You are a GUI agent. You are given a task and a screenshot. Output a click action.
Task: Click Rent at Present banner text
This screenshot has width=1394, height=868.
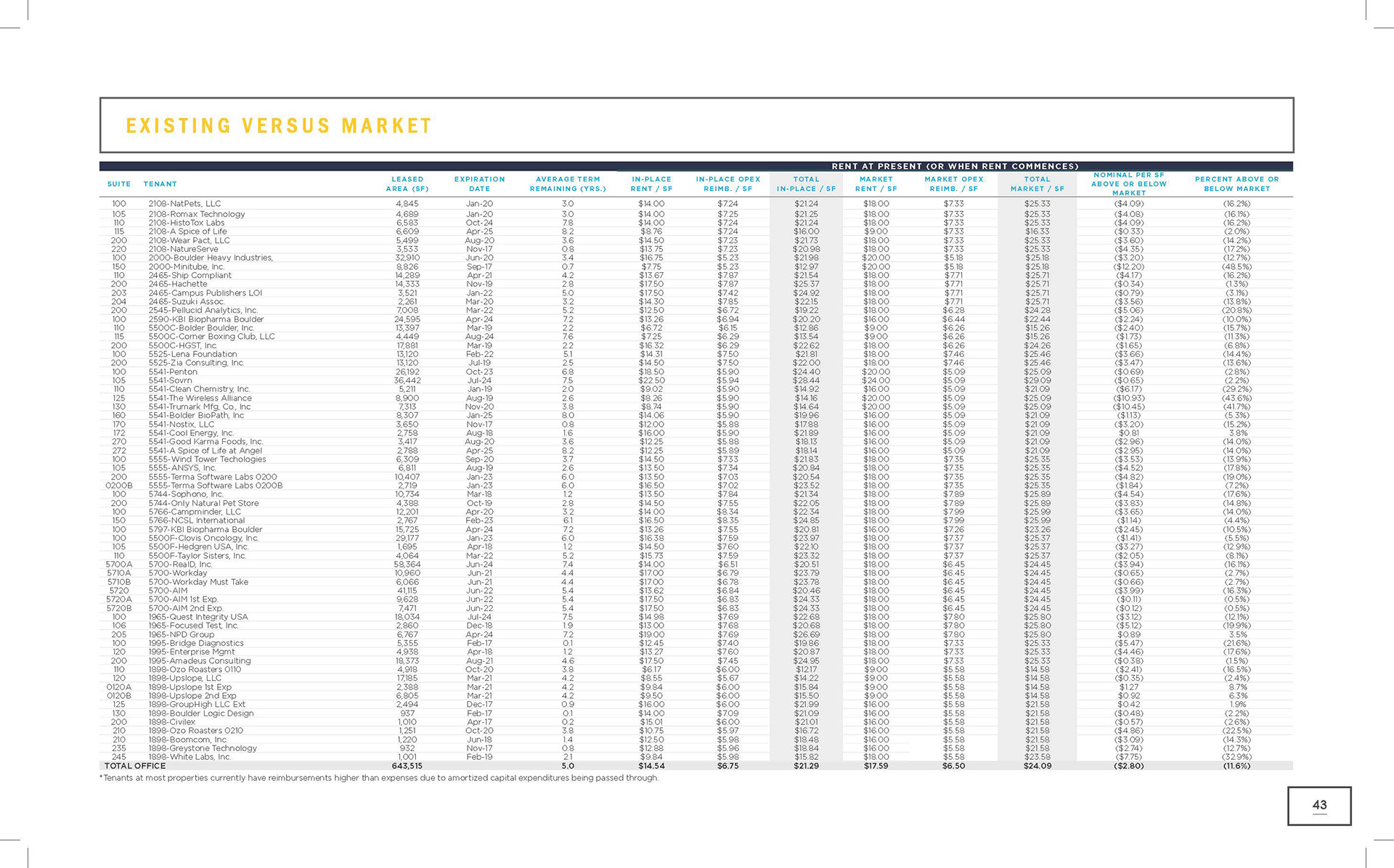coord(955,166)
